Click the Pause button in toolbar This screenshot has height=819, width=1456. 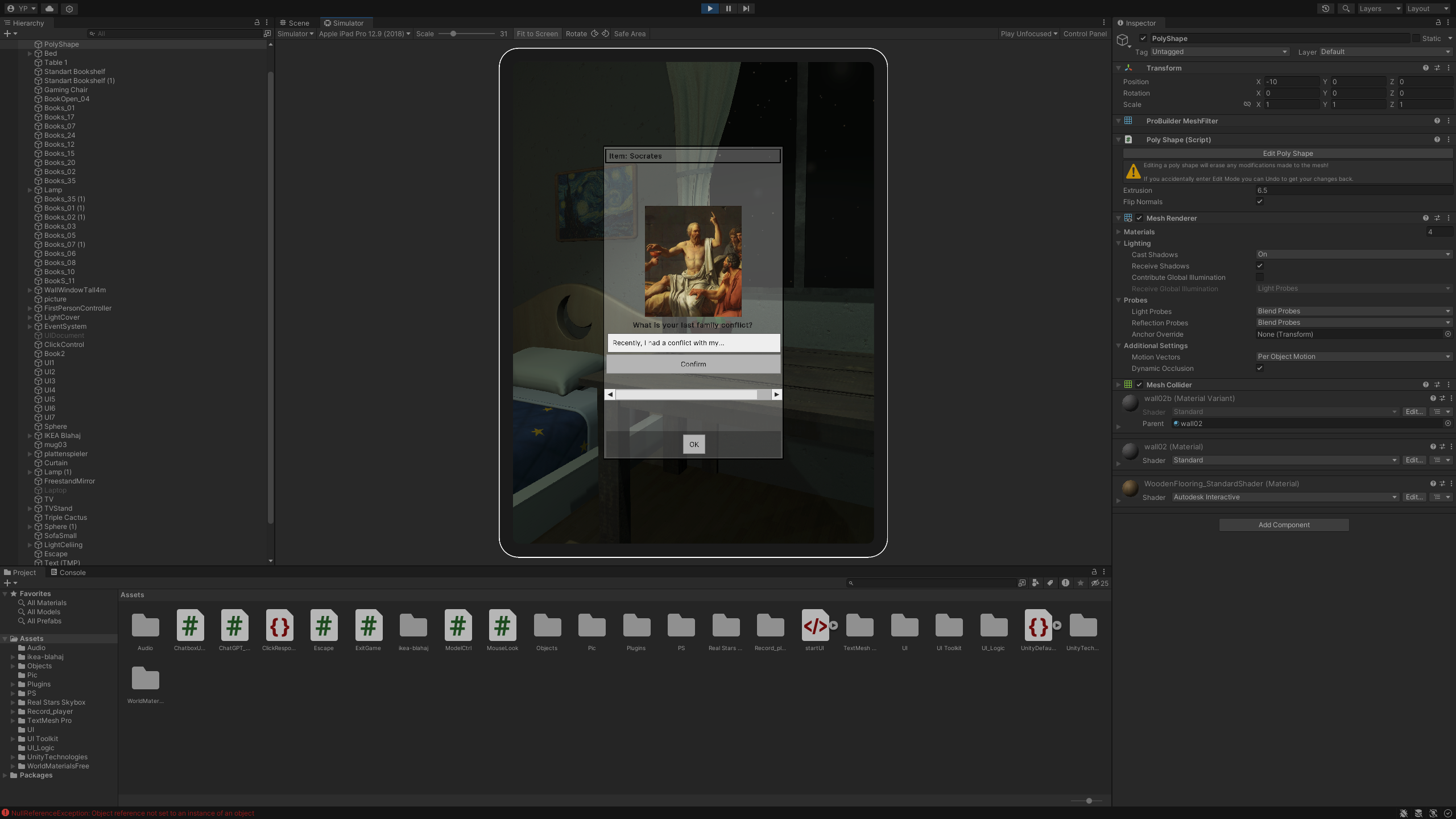click(x=728, y=9)
